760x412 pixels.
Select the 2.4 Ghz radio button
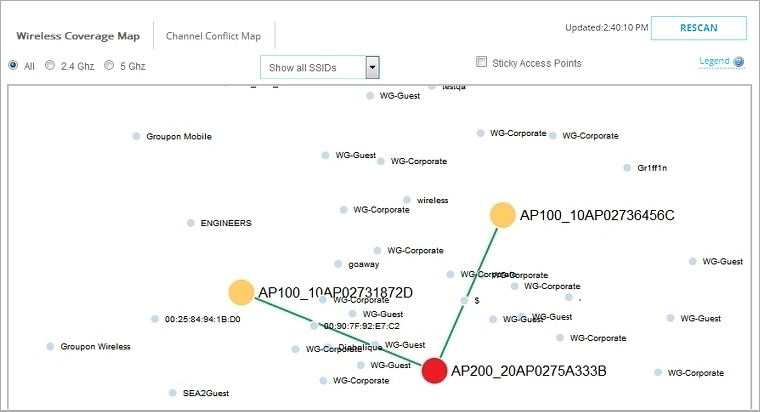click(x=50, y=65)
